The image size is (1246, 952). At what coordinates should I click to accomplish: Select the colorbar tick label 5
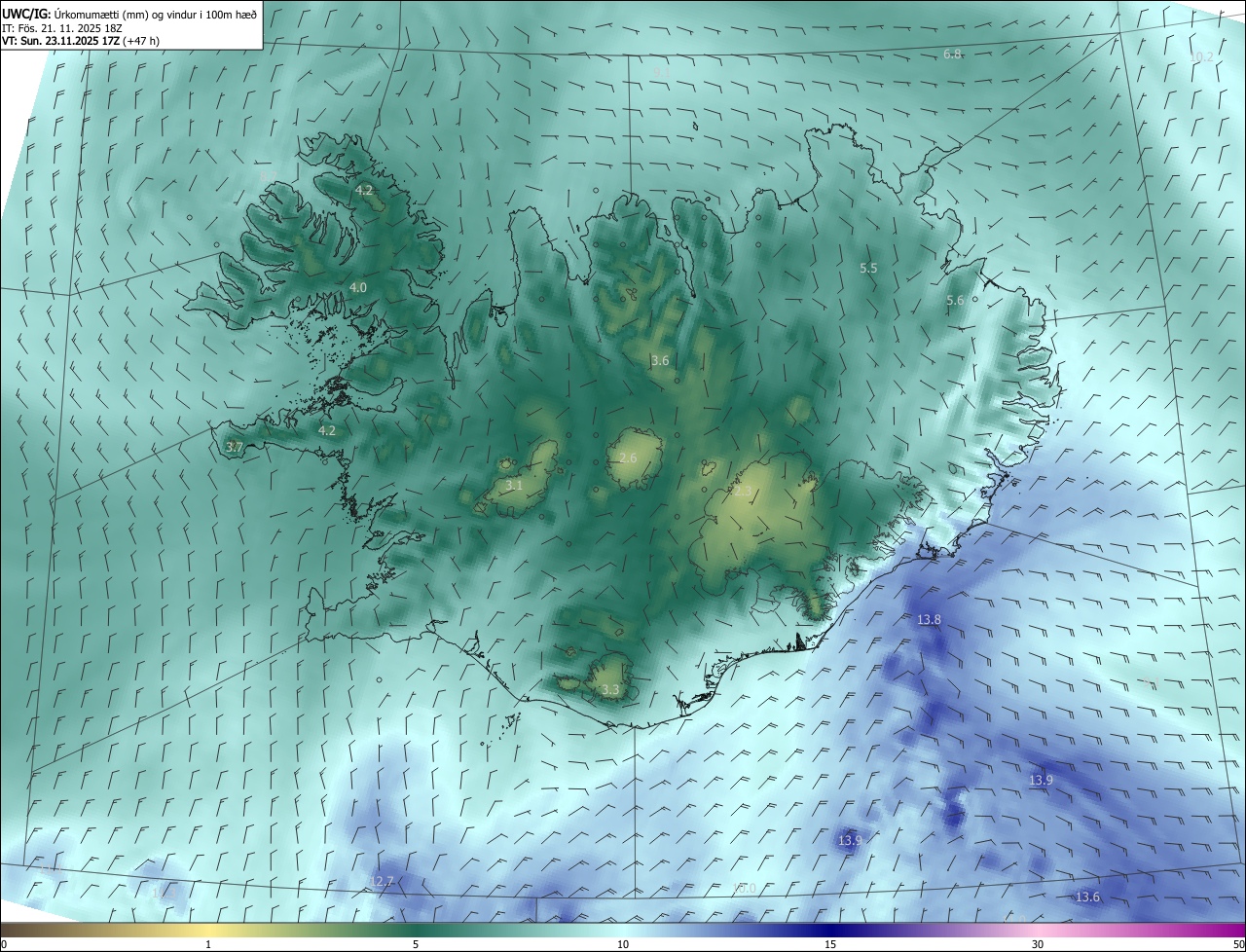(416, 944)
